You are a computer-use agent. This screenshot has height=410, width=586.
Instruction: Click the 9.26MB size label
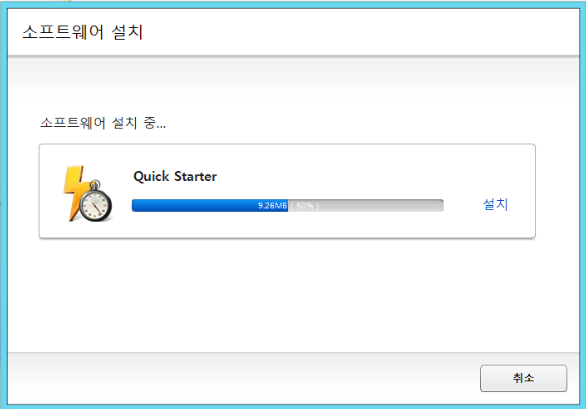272,206
